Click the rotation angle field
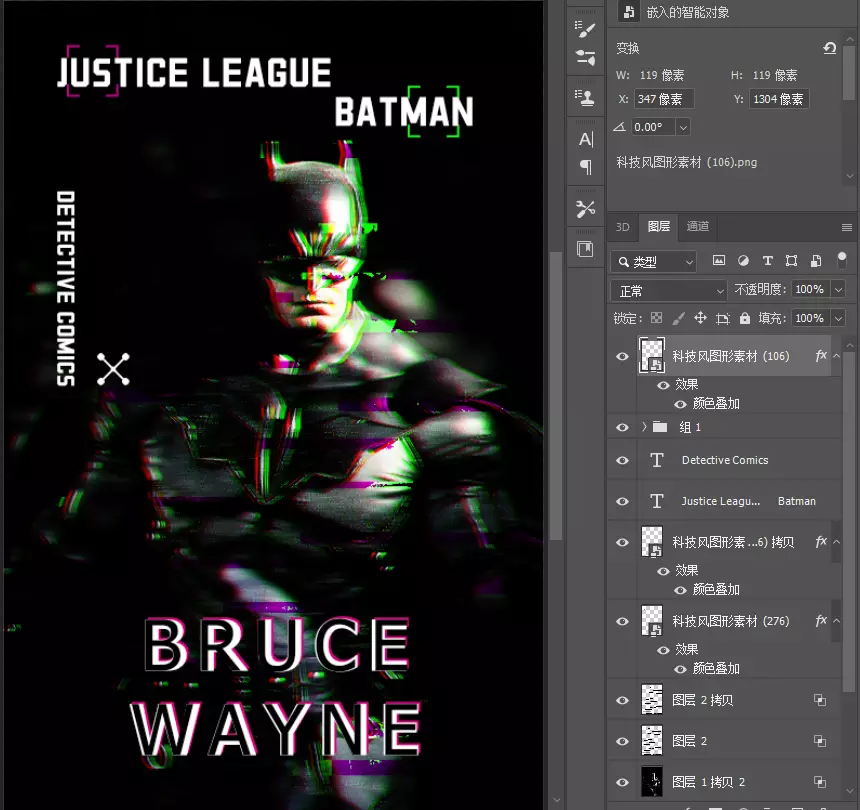Screen dimensions: 860x810 [654, 127]
